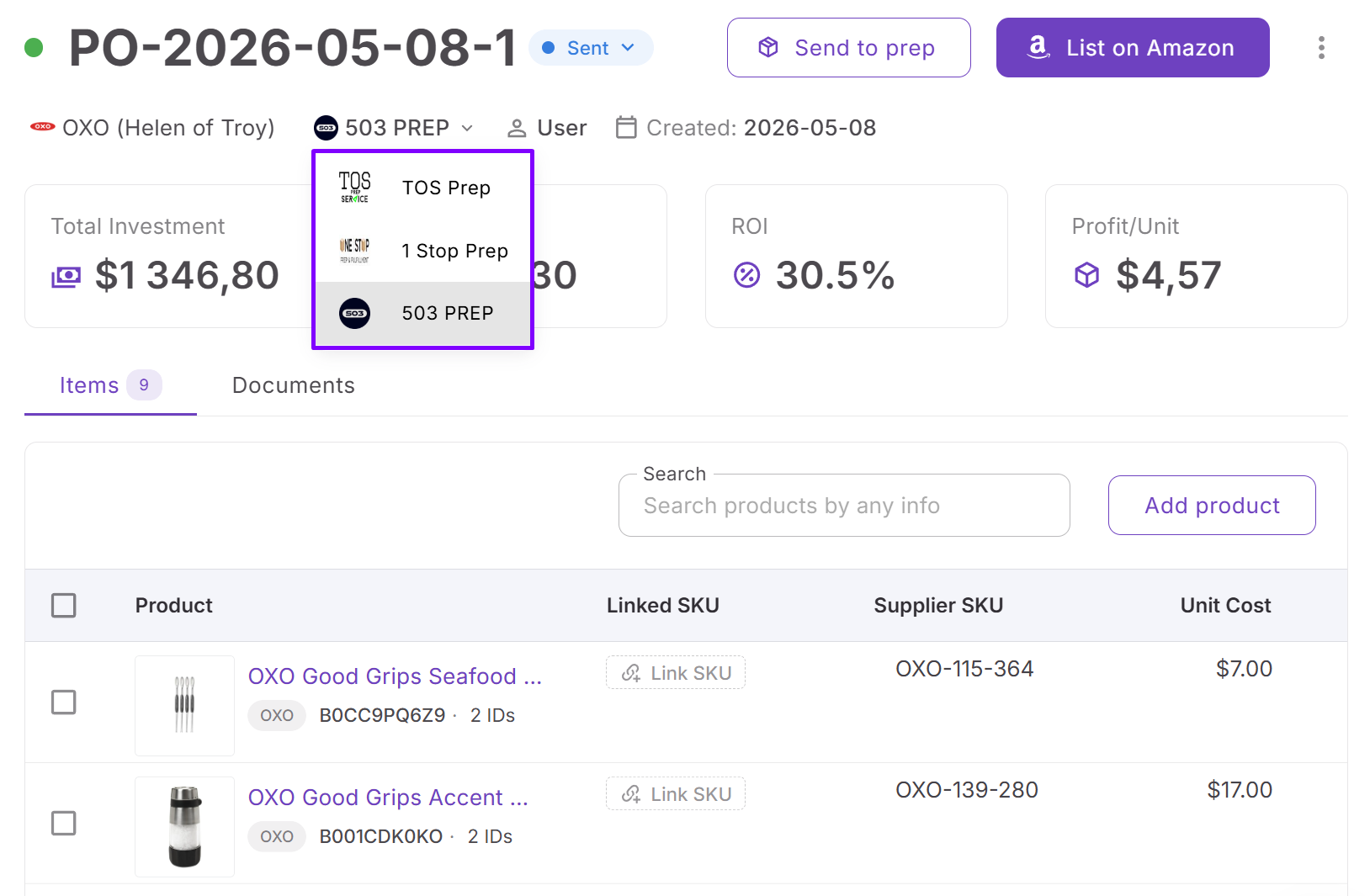This screenshot has width=1370, height=896.
Task: Click the user person icon
Action: click(517, 128)
